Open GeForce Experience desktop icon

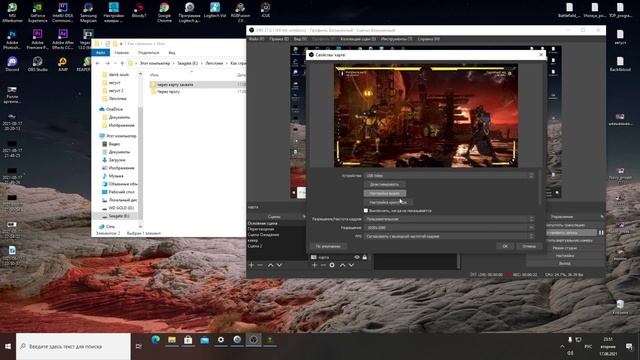coord(38,12)
